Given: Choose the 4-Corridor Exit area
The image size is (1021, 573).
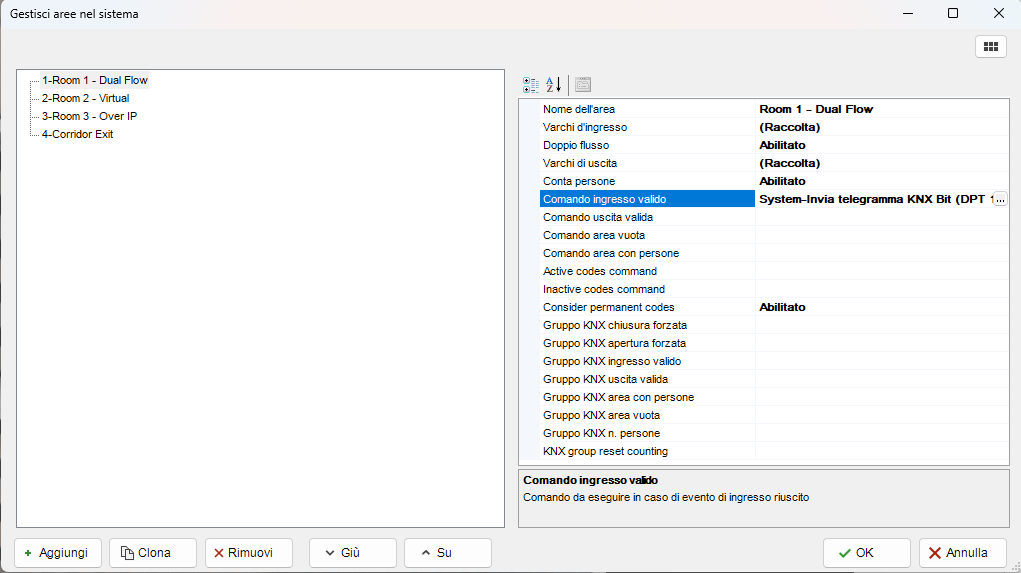Looking at the screenshot, I should click(x=77, y=134).
